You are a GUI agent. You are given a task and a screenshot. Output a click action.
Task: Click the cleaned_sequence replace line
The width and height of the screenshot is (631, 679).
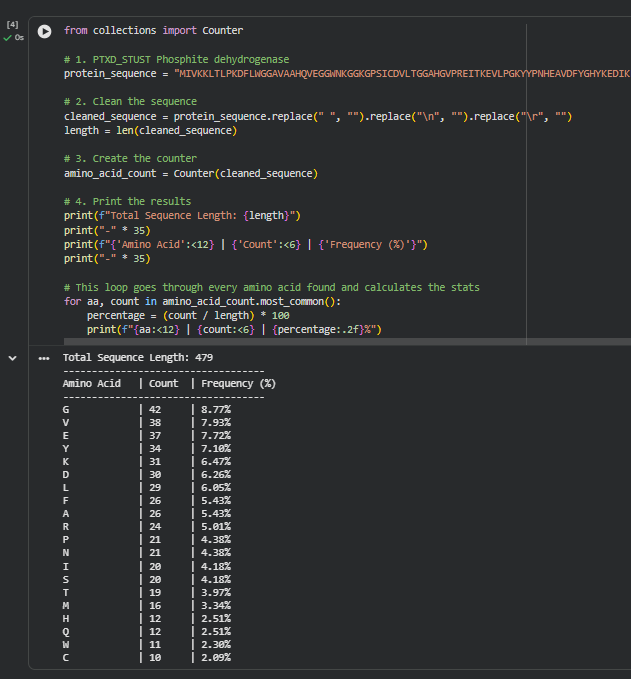click(318, 116)
